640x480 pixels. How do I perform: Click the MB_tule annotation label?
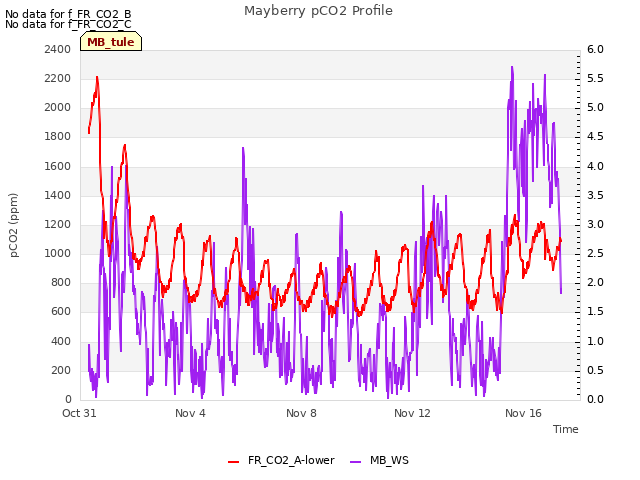111,42
